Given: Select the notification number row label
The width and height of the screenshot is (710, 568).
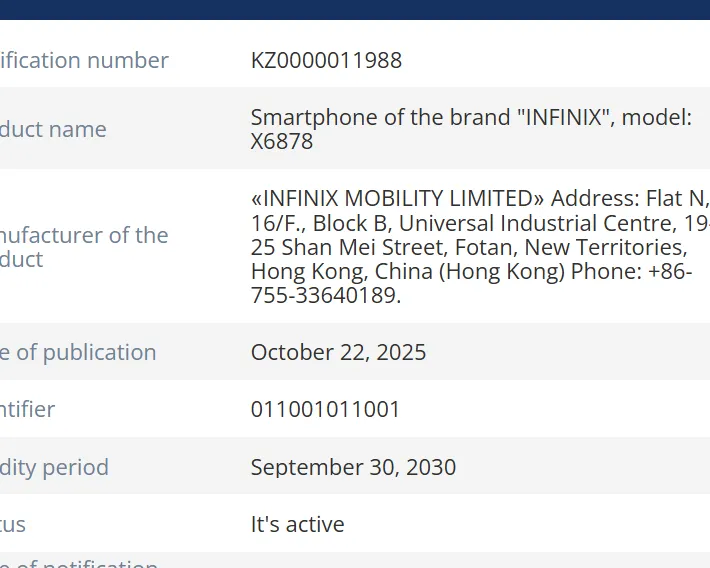Looking at the screenshot, I should coord(85,60).
